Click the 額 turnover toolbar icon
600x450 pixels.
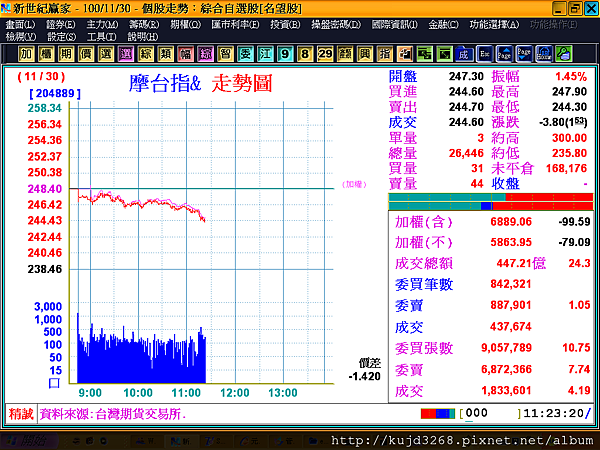(345, 54)
